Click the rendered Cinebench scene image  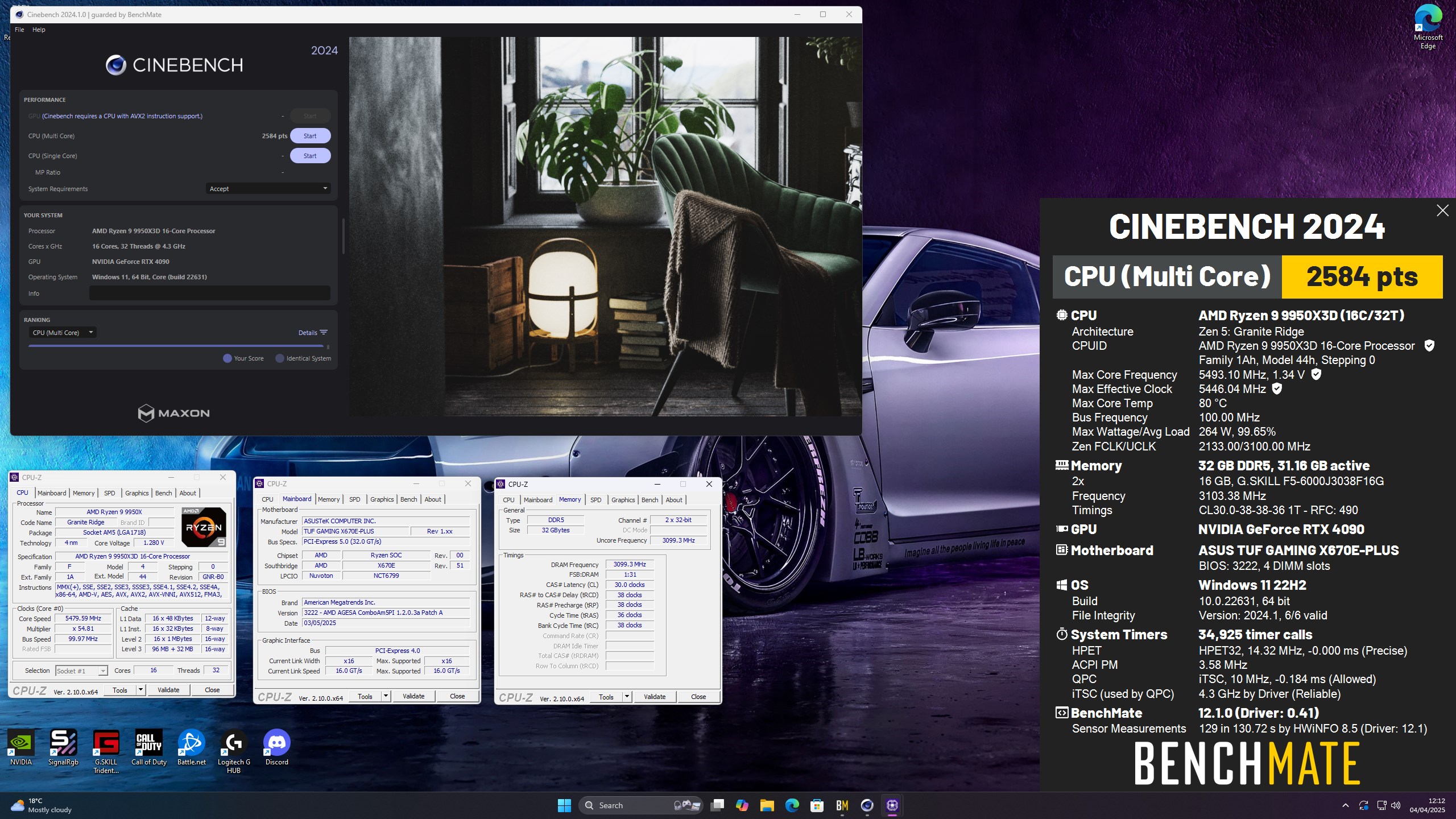(605, 226)
